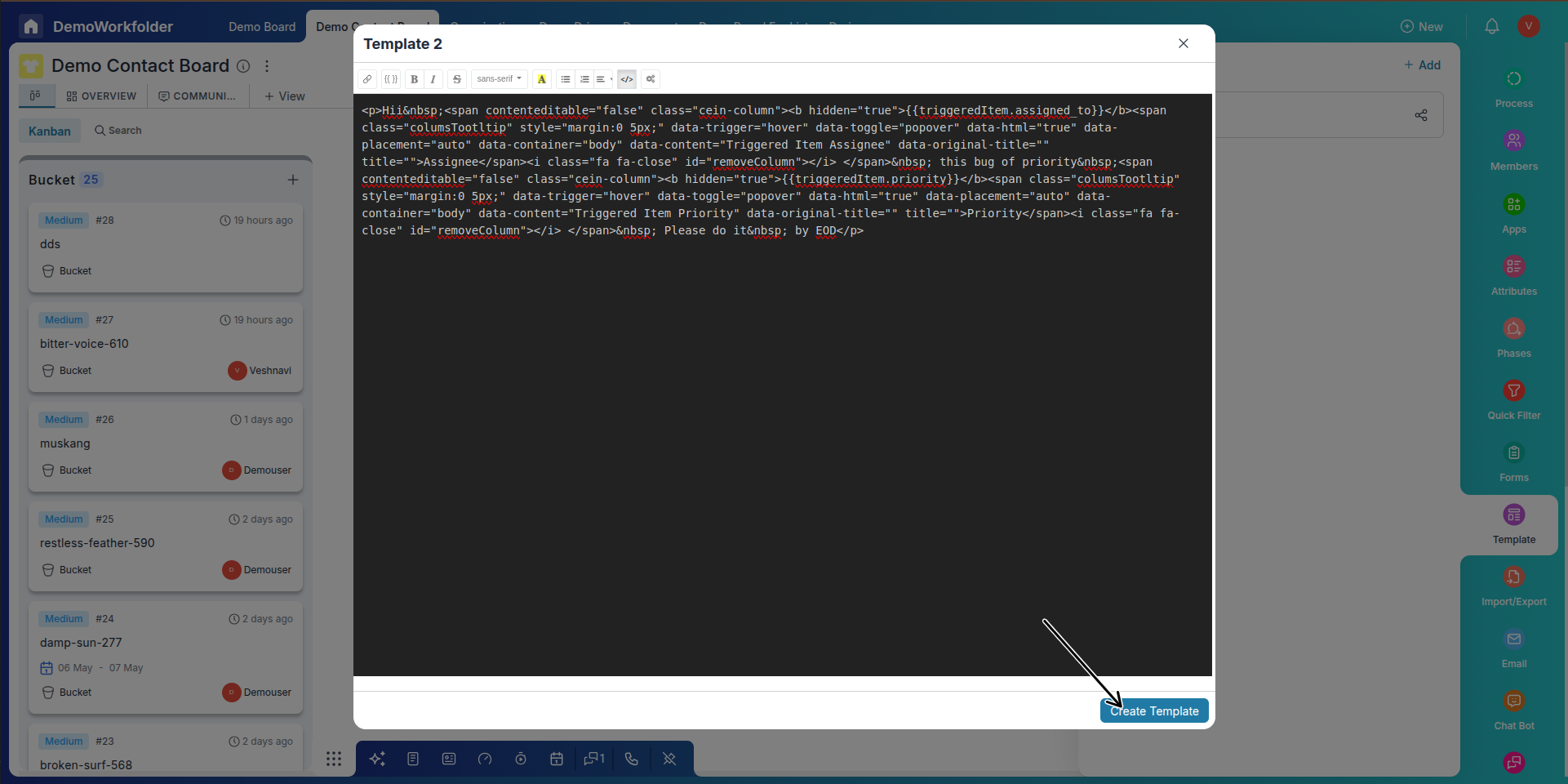Open the sans-serif font dropdown

(499, 79)
